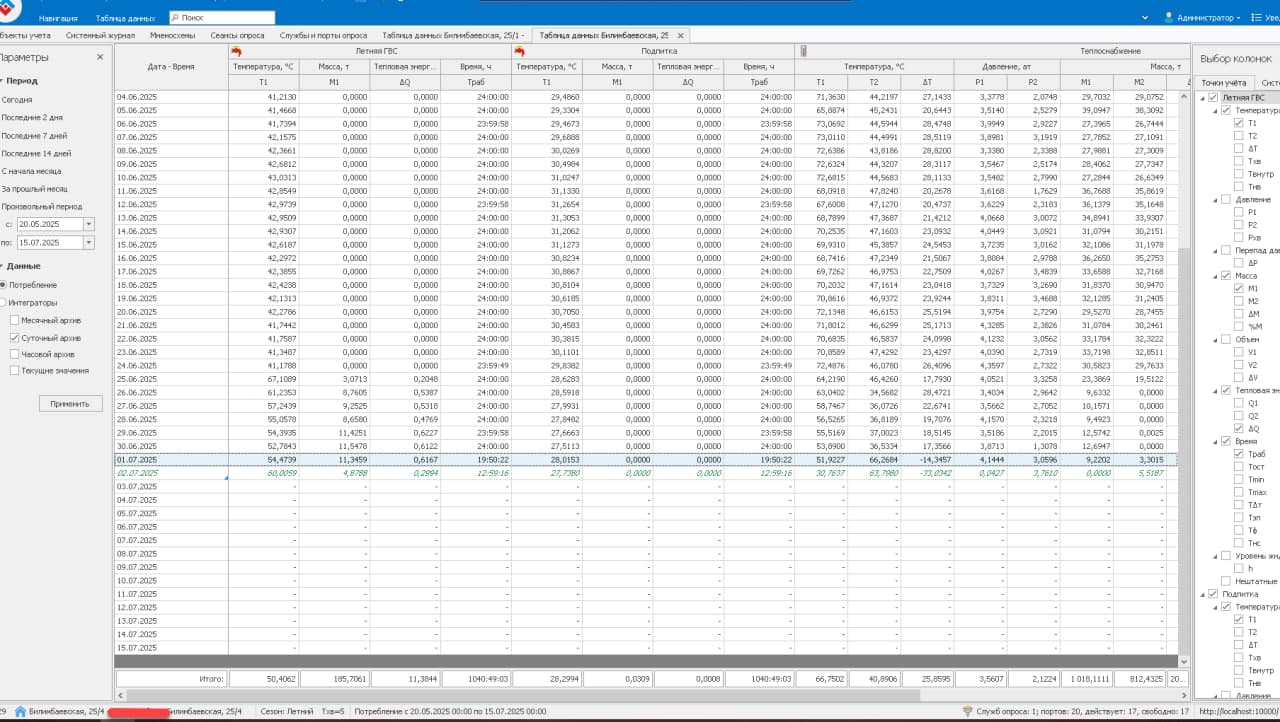1280x722 pixels.
Task: Click the home icon in status bar
Action: point(20,711)
